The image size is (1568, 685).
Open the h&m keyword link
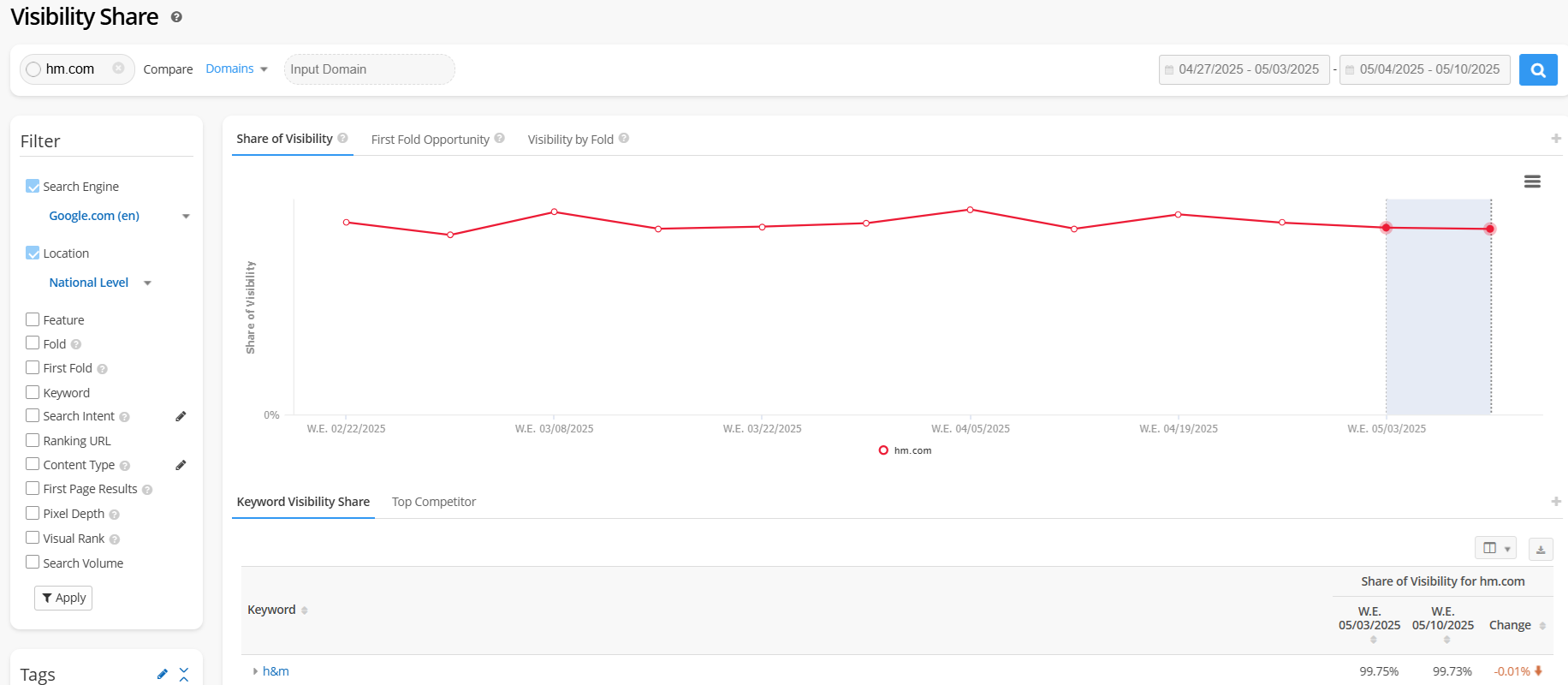(x=276, y=671)
